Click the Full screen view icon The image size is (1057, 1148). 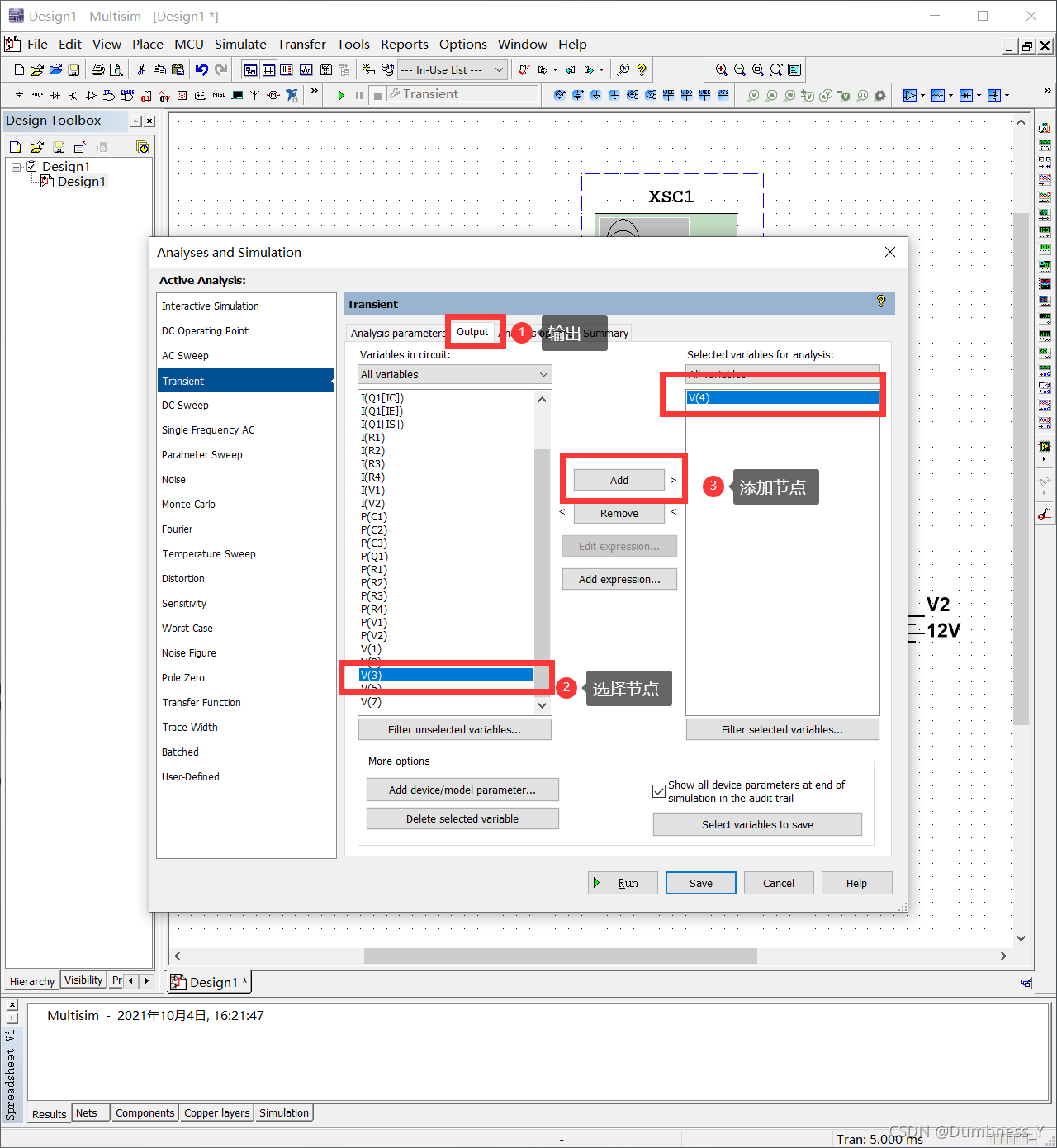click(794, 70)
